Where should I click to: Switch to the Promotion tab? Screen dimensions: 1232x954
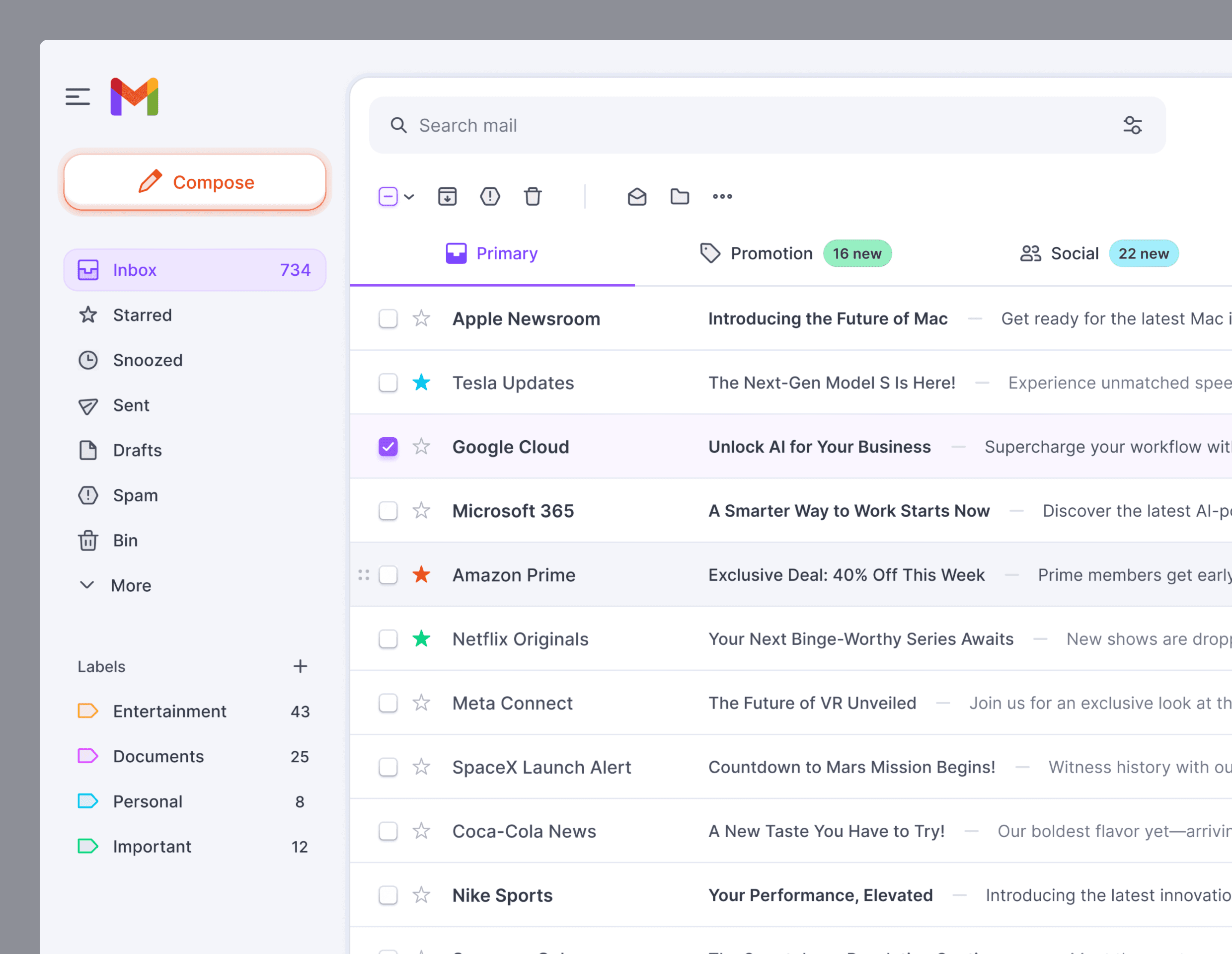(x=795, y=253)
